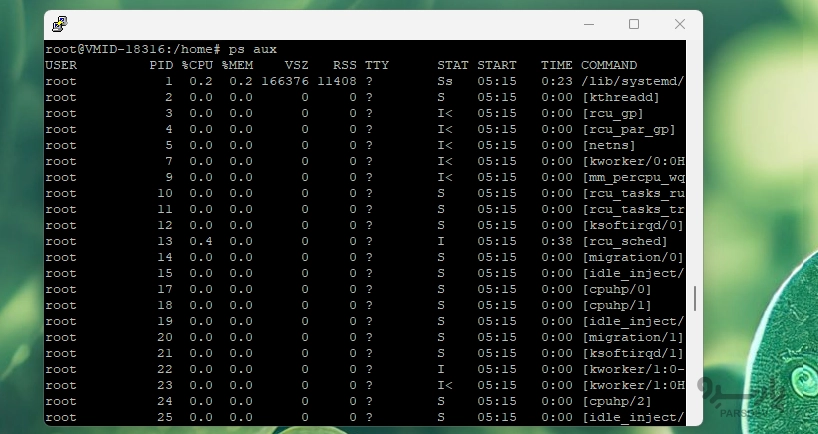Click the PID column header
Image resolution: width=818 pixels, height=434 pixels.
[x=161, y=65]
